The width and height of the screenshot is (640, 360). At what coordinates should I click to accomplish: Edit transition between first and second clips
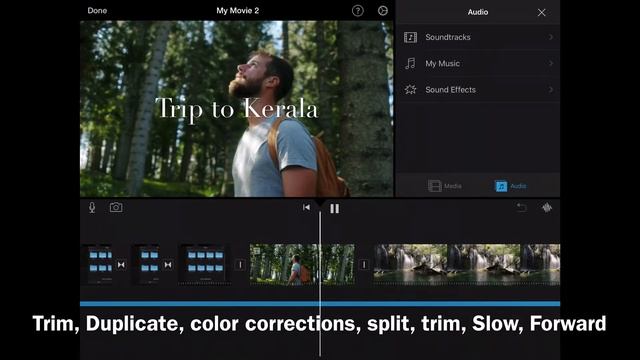click(x=121, y=265)
